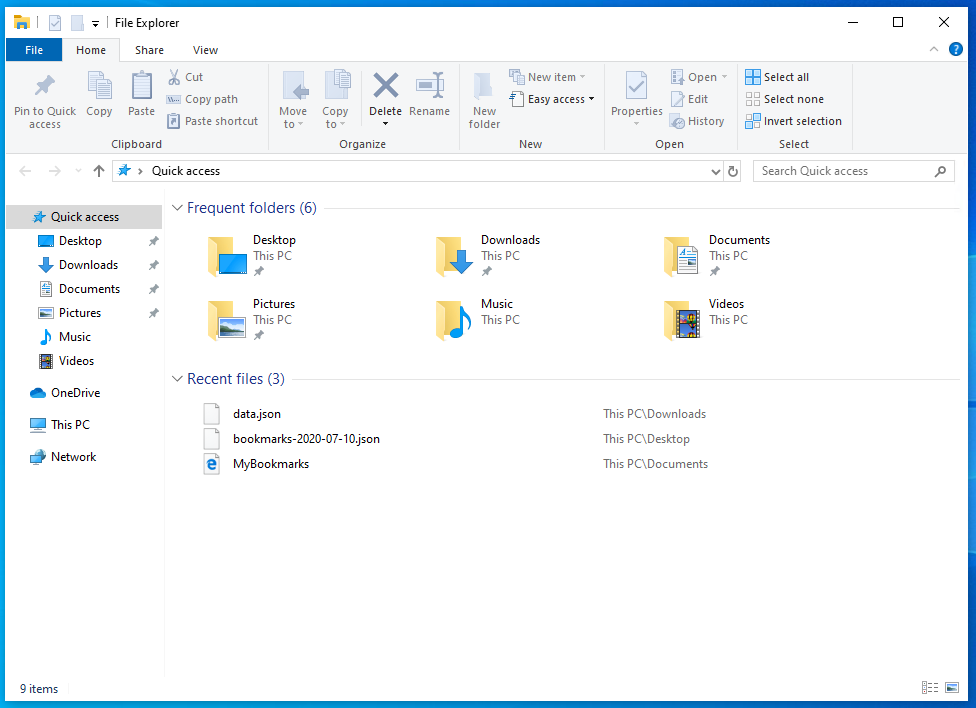Open Customize Quick Access Toolbar arrow
The image size is (976, 708).
[95, 24]
